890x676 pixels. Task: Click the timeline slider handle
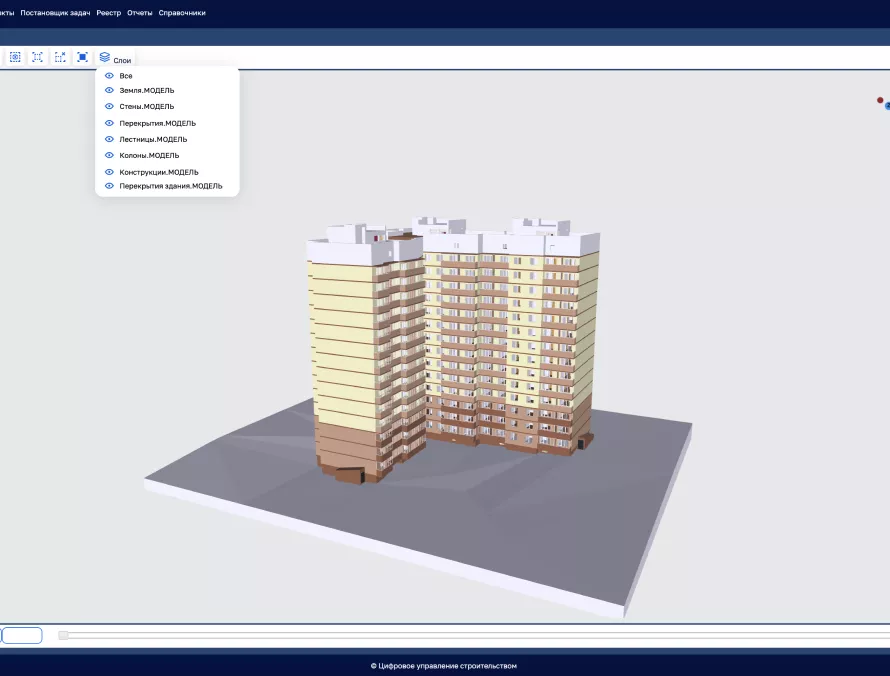[x=64, y=635]
